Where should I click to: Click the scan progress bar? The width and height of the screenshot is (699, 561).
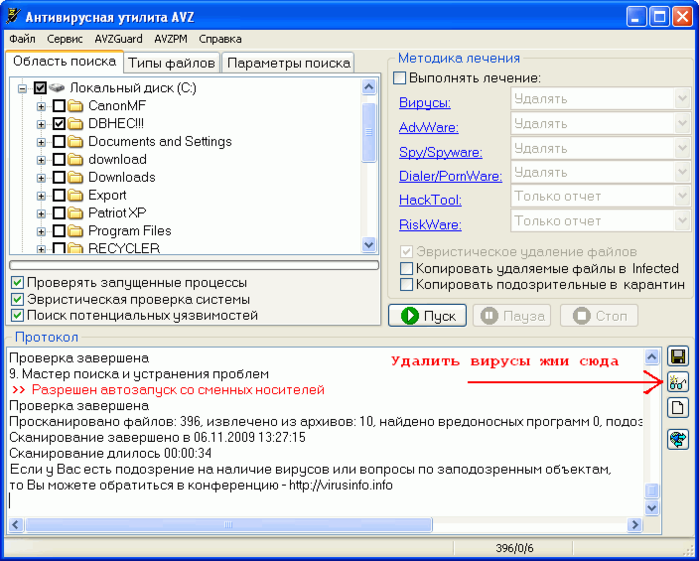point(194,265)
